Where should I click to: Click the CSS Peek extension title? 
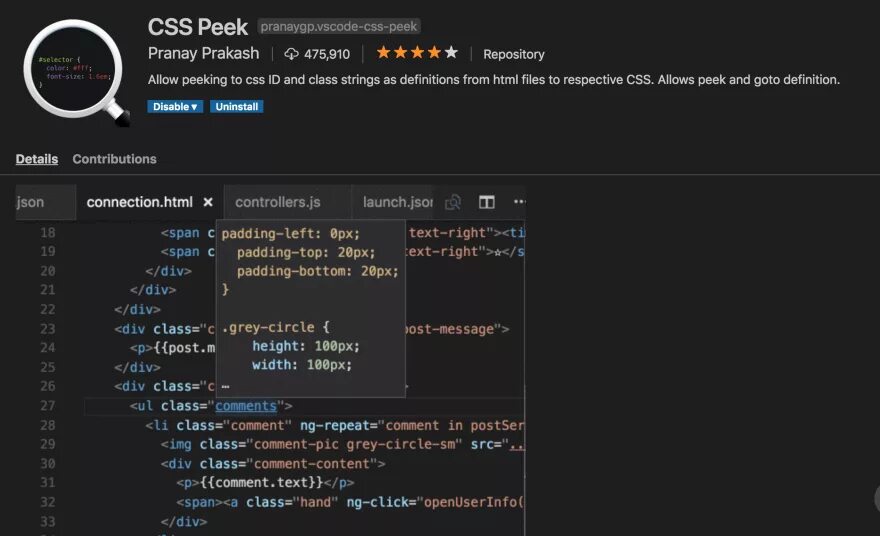point(198,27)
